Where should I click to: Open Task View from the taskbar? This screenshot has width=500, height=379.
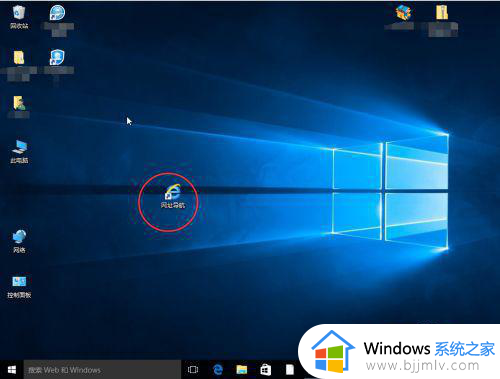click(x=193, y=369)
